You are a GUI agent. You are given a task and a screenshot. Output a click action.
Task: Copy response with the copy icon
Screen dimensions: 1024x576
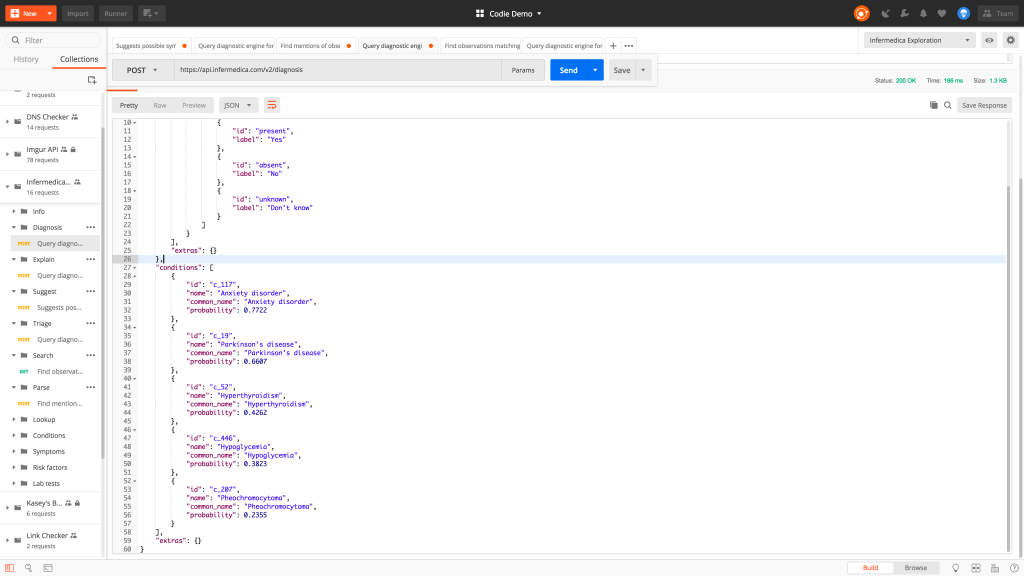point(934,105)
